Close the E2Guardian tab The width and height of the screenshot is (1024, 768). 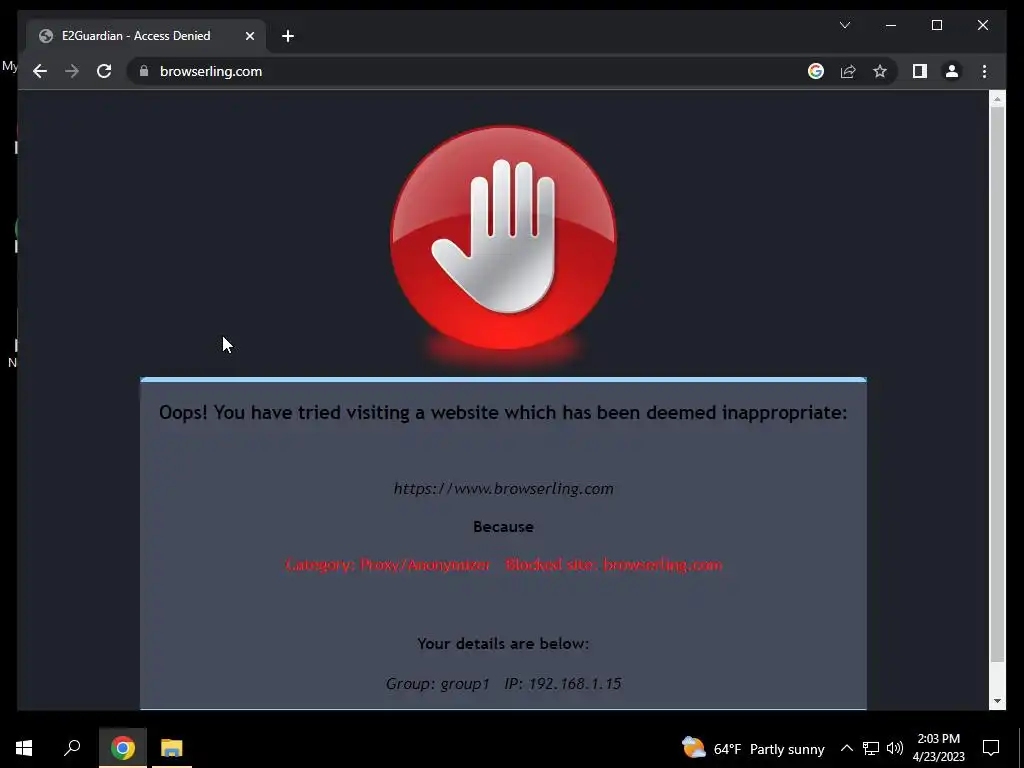[249, 36]
